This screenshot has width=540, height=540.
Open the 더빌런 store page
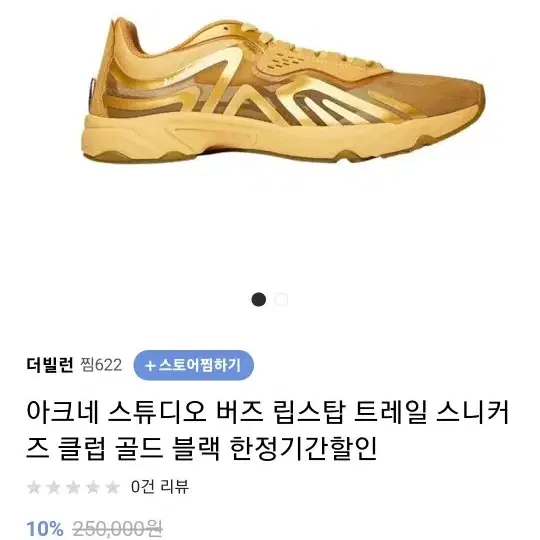(50, 365)
